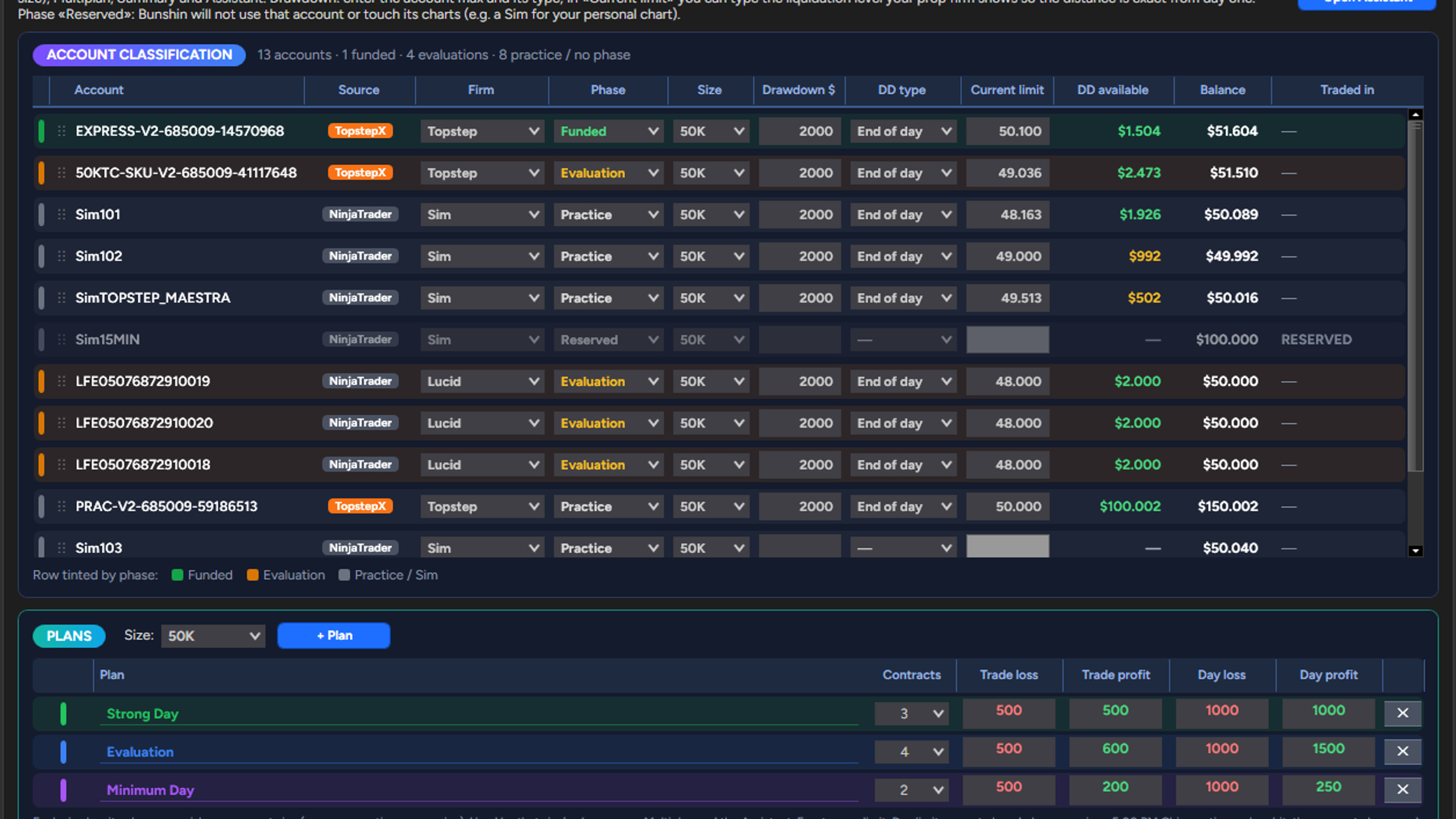Edit Drawdown $ field for EXPRESS-V2 row

(800, 131)
